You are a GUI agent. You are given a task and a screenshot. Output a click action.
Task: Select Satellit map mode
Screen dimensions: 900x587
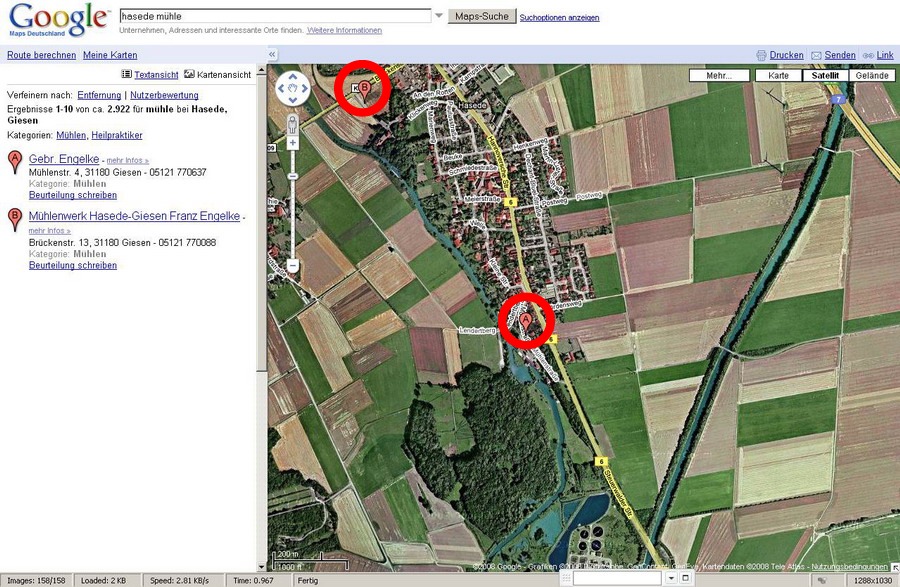point(824,75)
